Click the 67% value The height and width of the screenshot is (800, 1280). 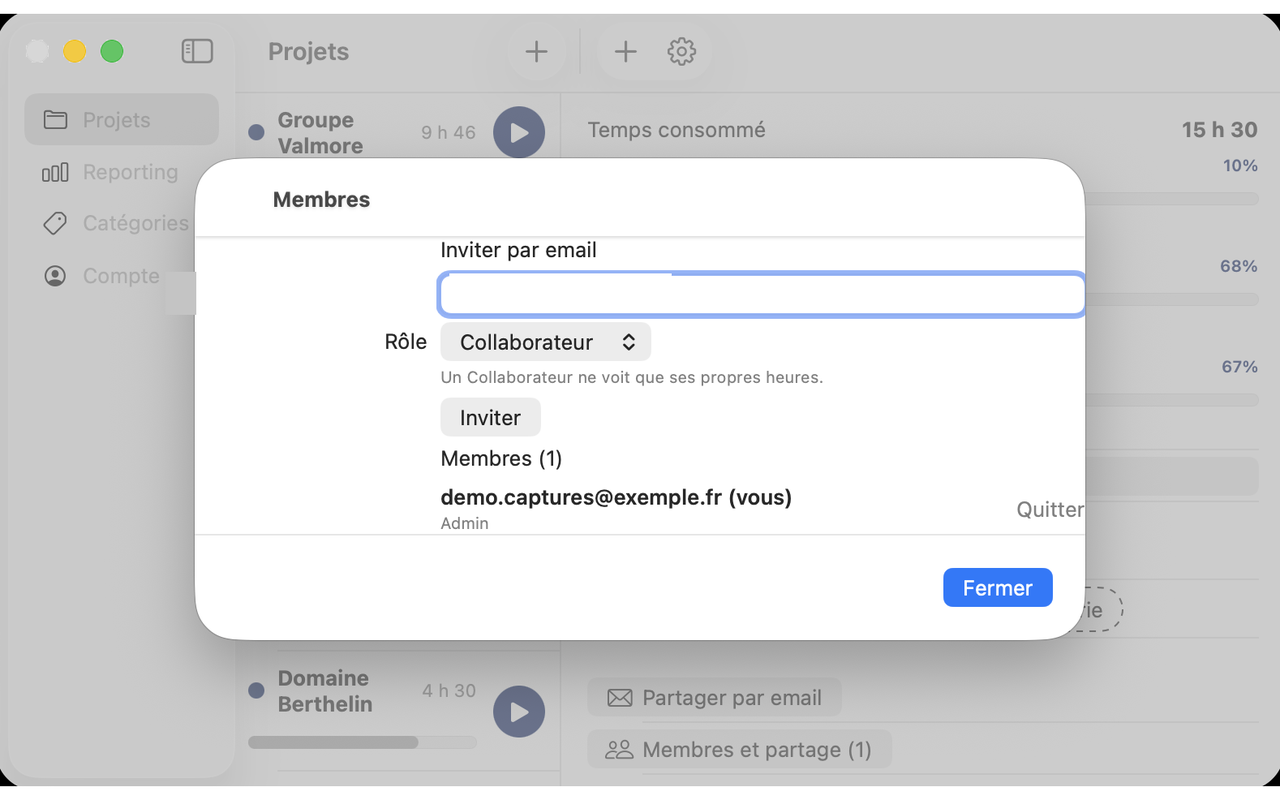point(1239,367)
